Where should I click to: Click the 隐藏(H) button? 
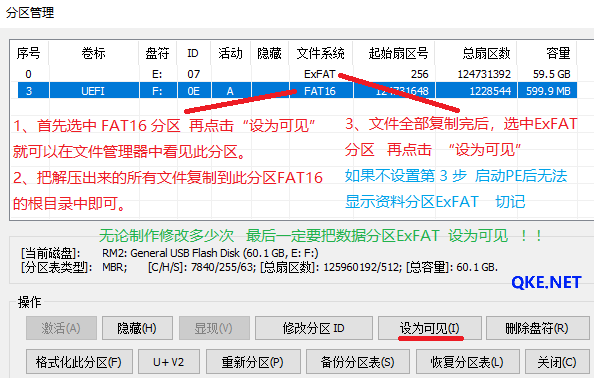coord(137,328)
